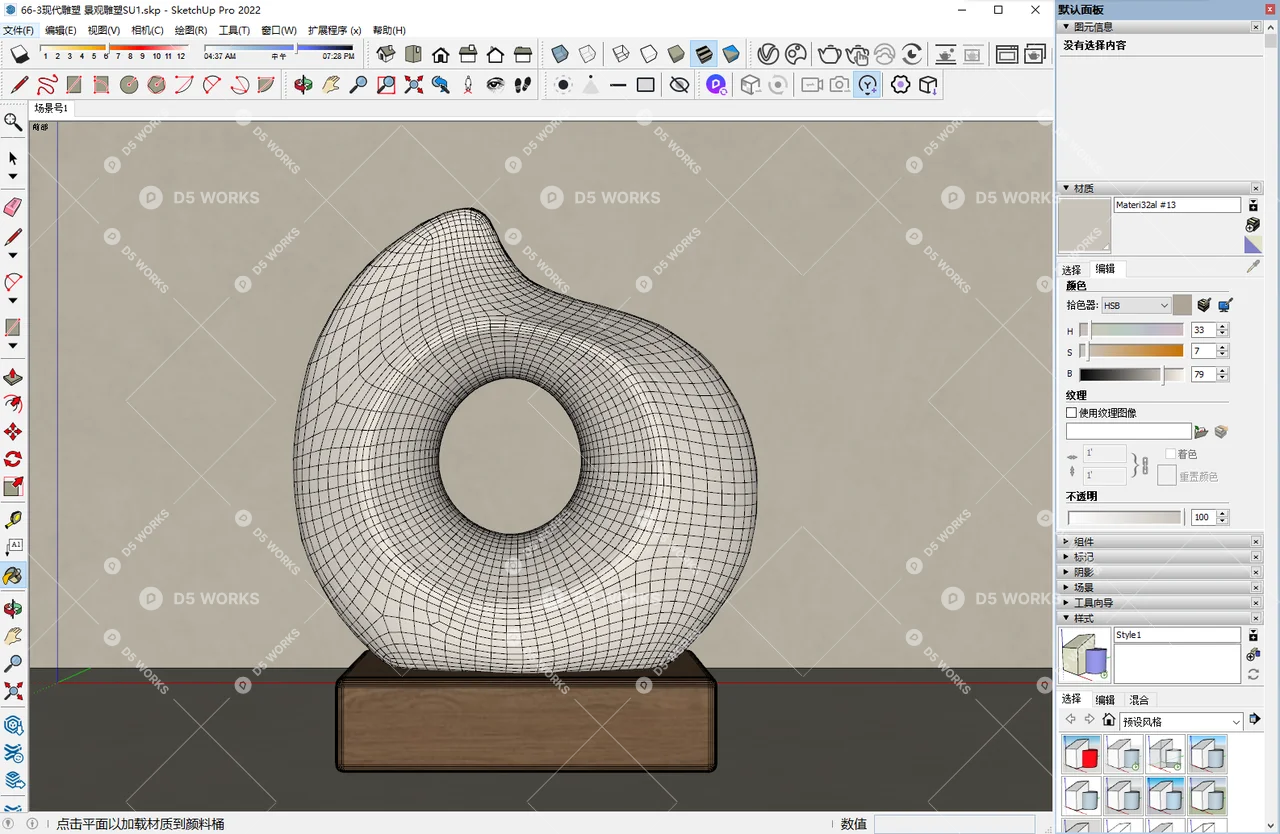1280x834 pixels.
Task: Browse for texture image file
Action: (x=1202, y=432)
